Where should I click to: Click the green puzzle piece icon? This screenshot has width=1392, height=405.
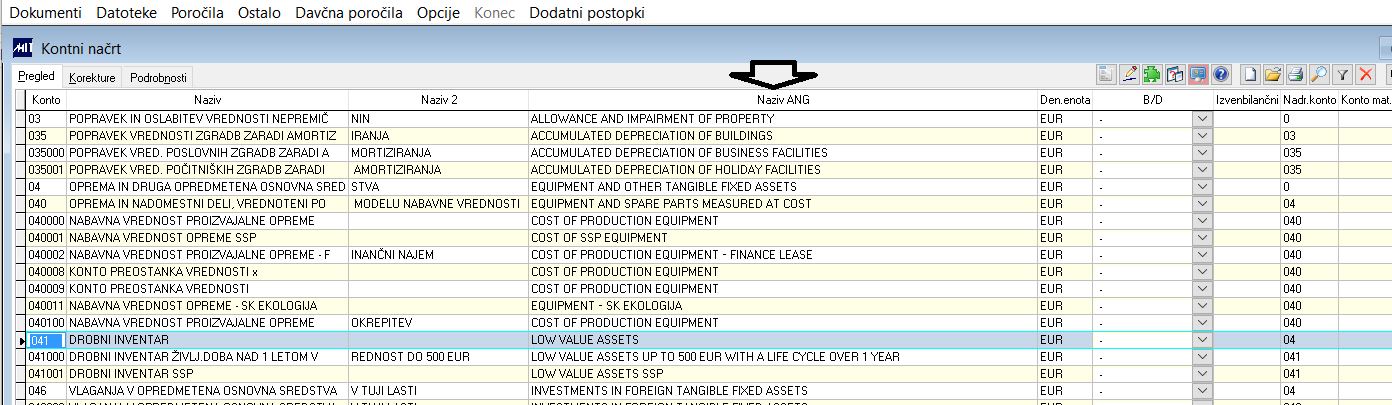coord(1153,74)
